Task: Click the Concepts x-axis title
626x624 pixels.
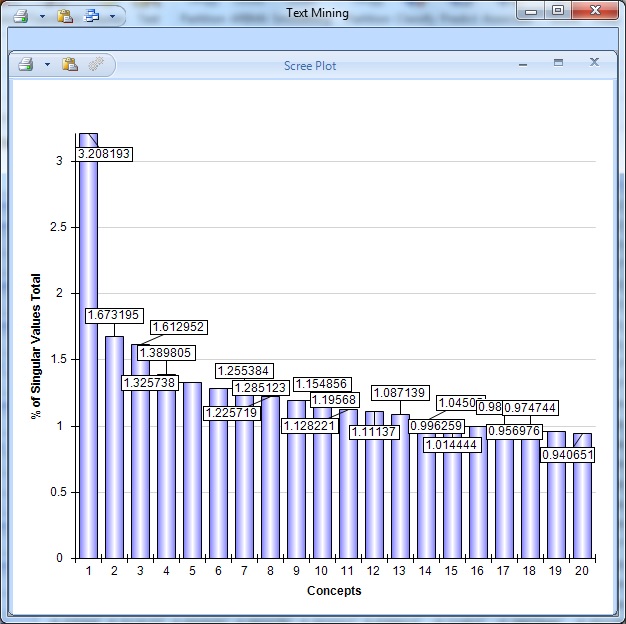Action: click(334, 590)
